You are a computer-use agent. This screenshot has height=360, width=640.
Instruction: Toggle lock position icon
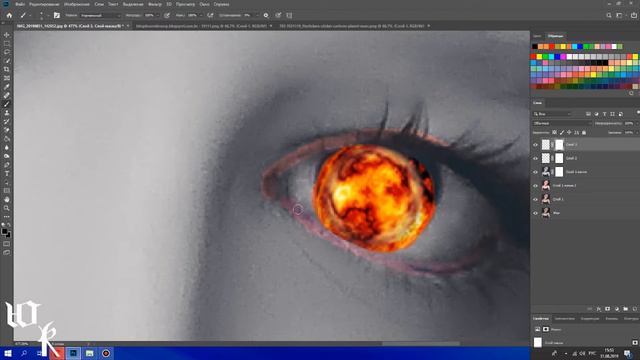[569, 132]
